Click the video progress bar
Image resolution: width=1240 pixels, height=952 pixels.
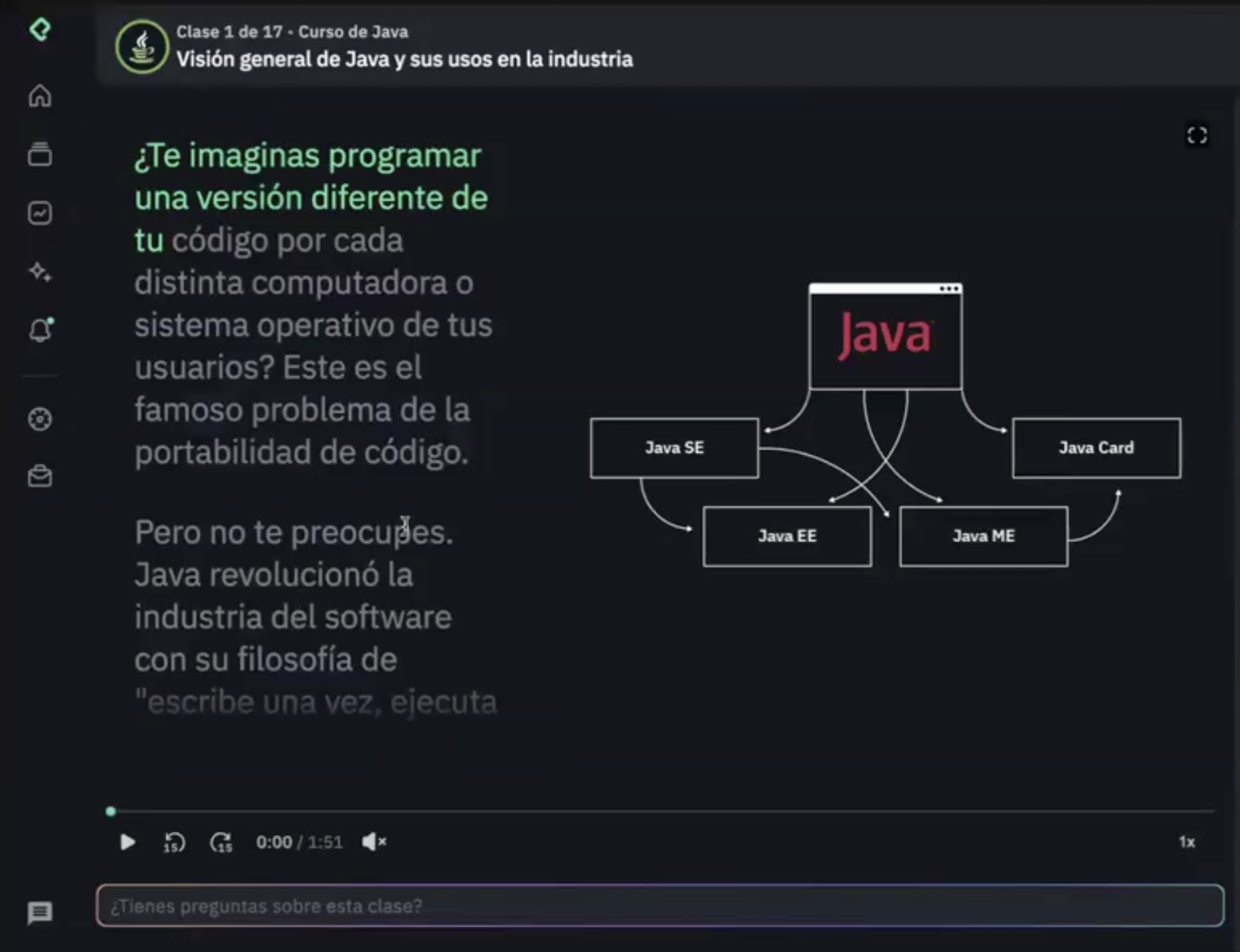click(x=612, y=810)
